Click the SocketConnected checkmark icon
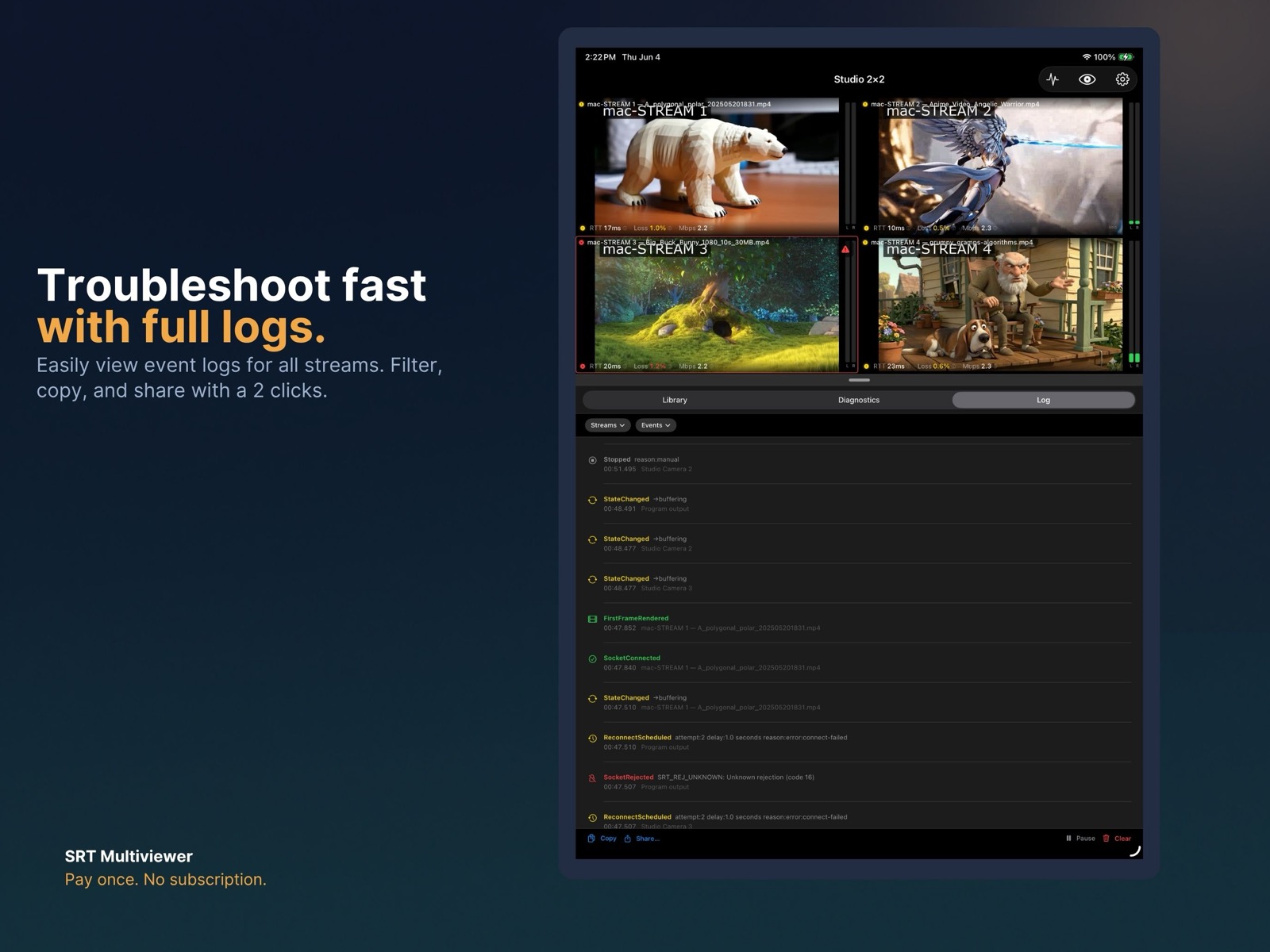Screen dimensions: 1270x952 (592, 658)
